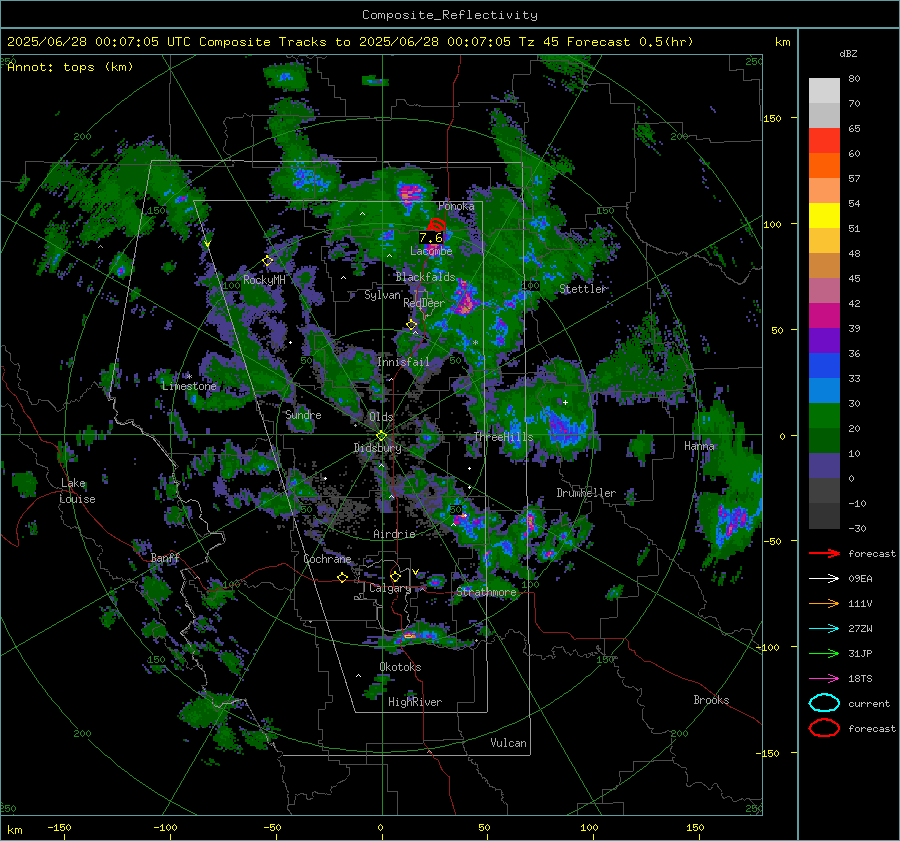Select the cyan 27ZW track arrow
This screenshot has width=900, height=841.
[824, 629]
